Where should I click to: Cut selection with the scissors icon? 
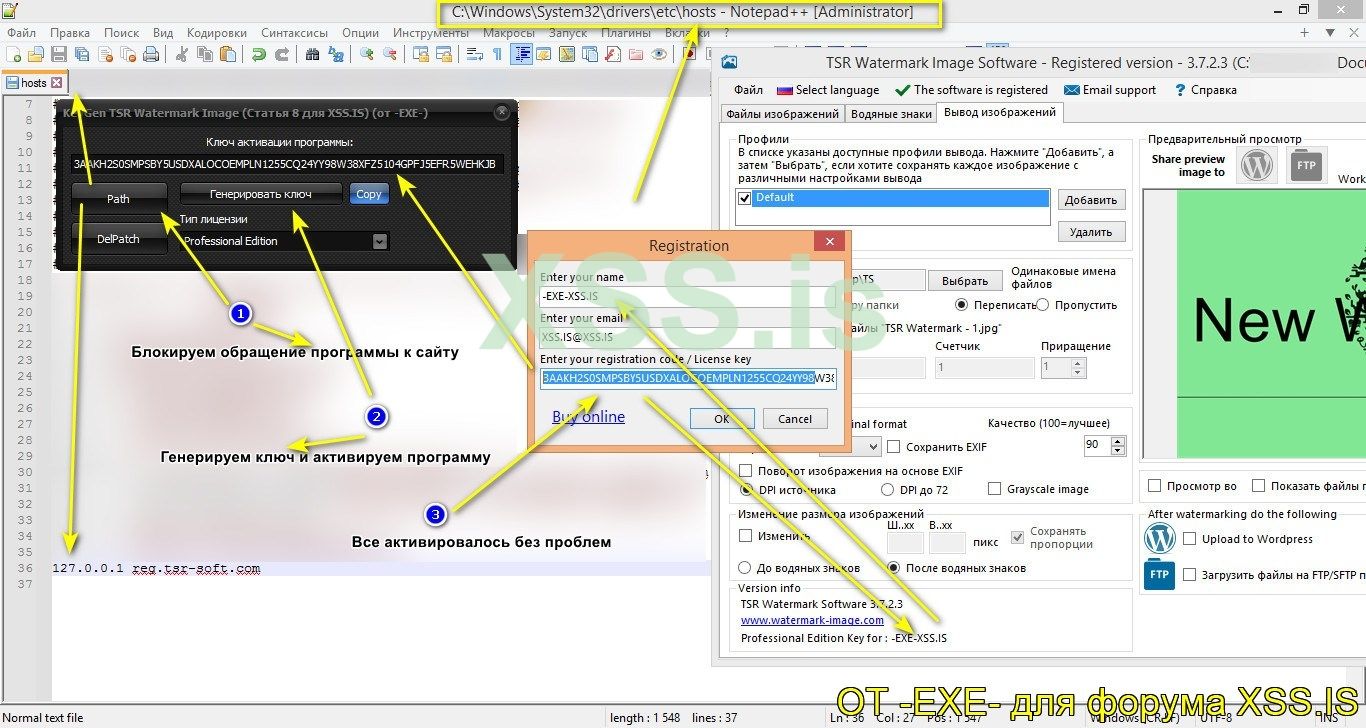click(x=183, y=54)
